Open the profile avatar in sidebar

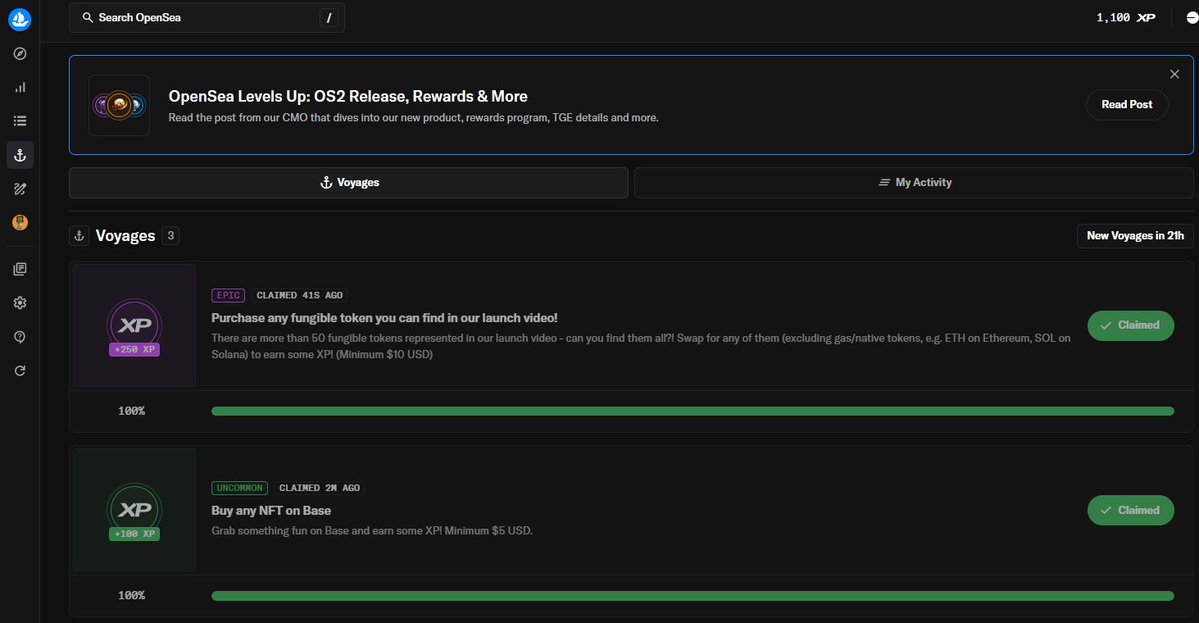(20, 222)
